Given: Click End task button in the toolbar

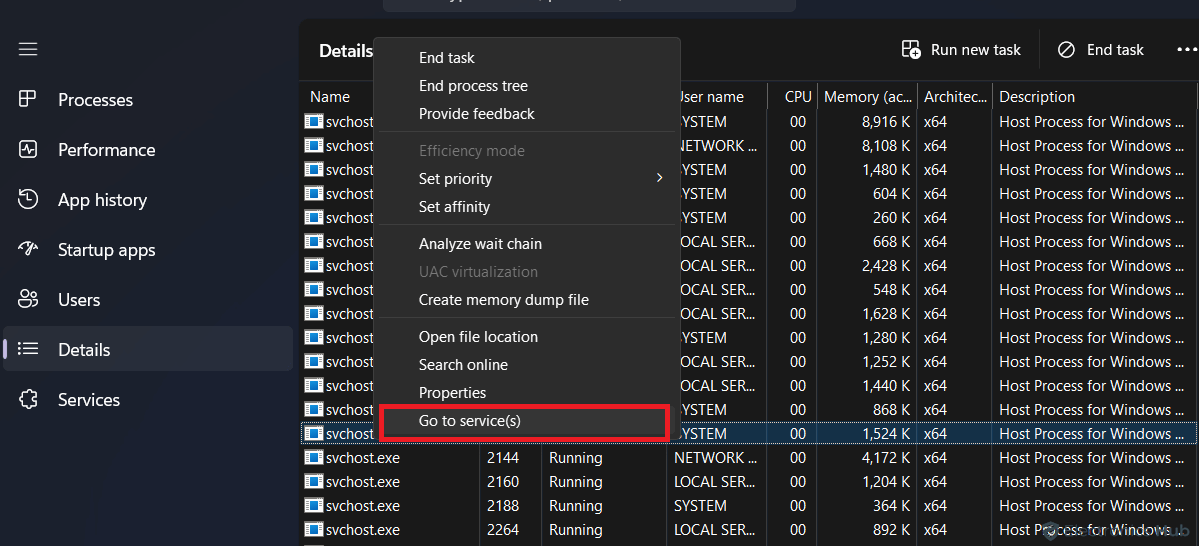Looking at the screenshot, I should pyautogui.click(x=1100, y=50).
